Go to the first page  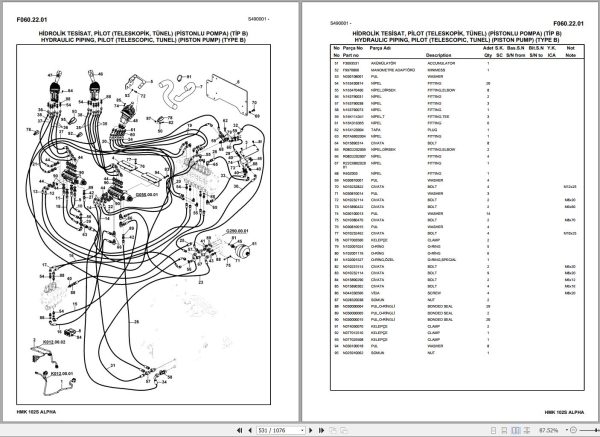click(240, 430)
